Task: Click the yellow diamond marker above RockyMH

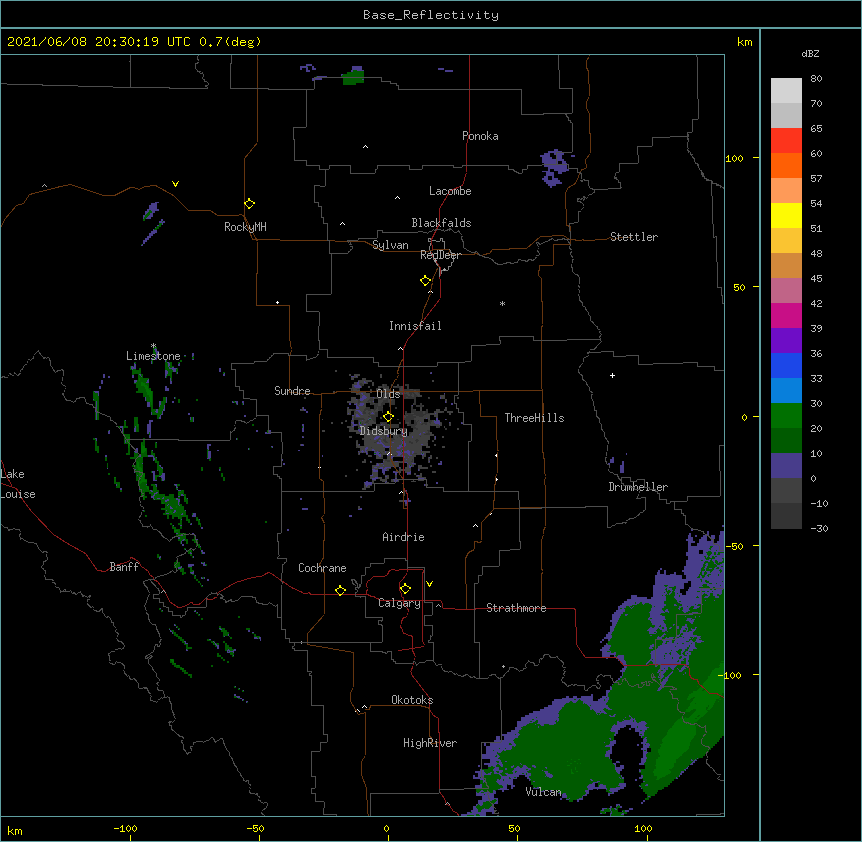Action: [x=250, y=204]
